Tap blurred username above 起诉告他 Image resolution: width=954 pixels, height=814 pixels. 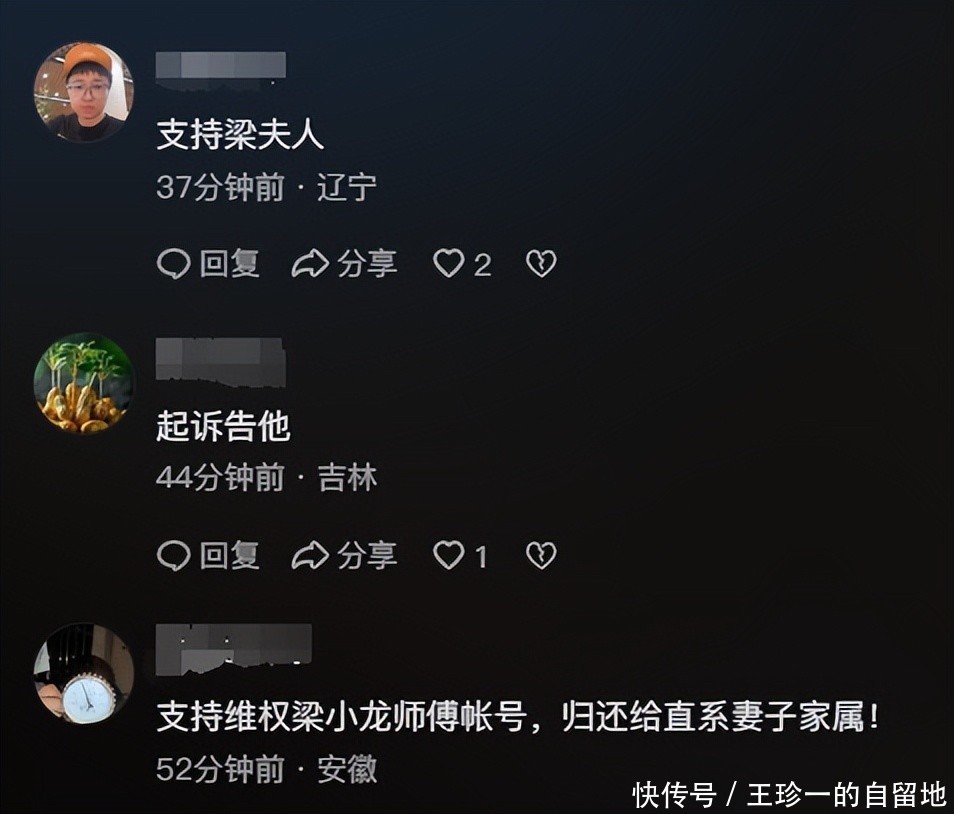click(220, 362)
